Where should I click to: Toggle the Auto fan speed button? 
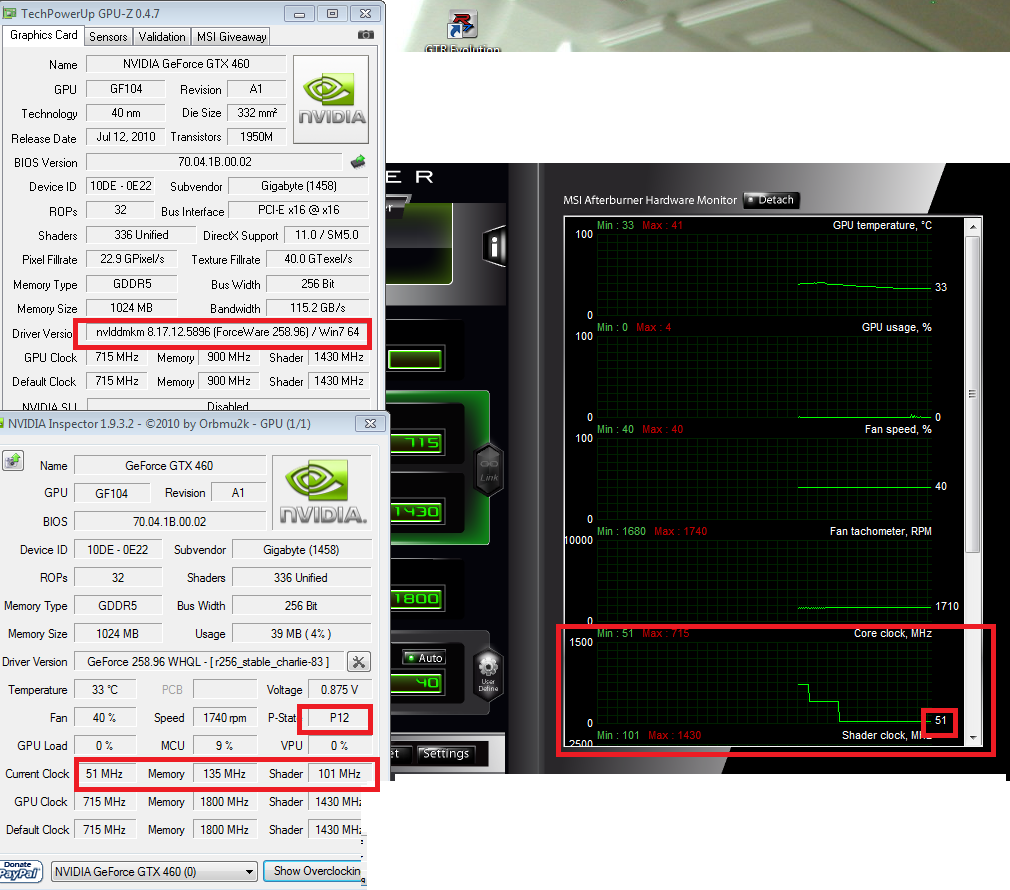[x=424, y=658]
